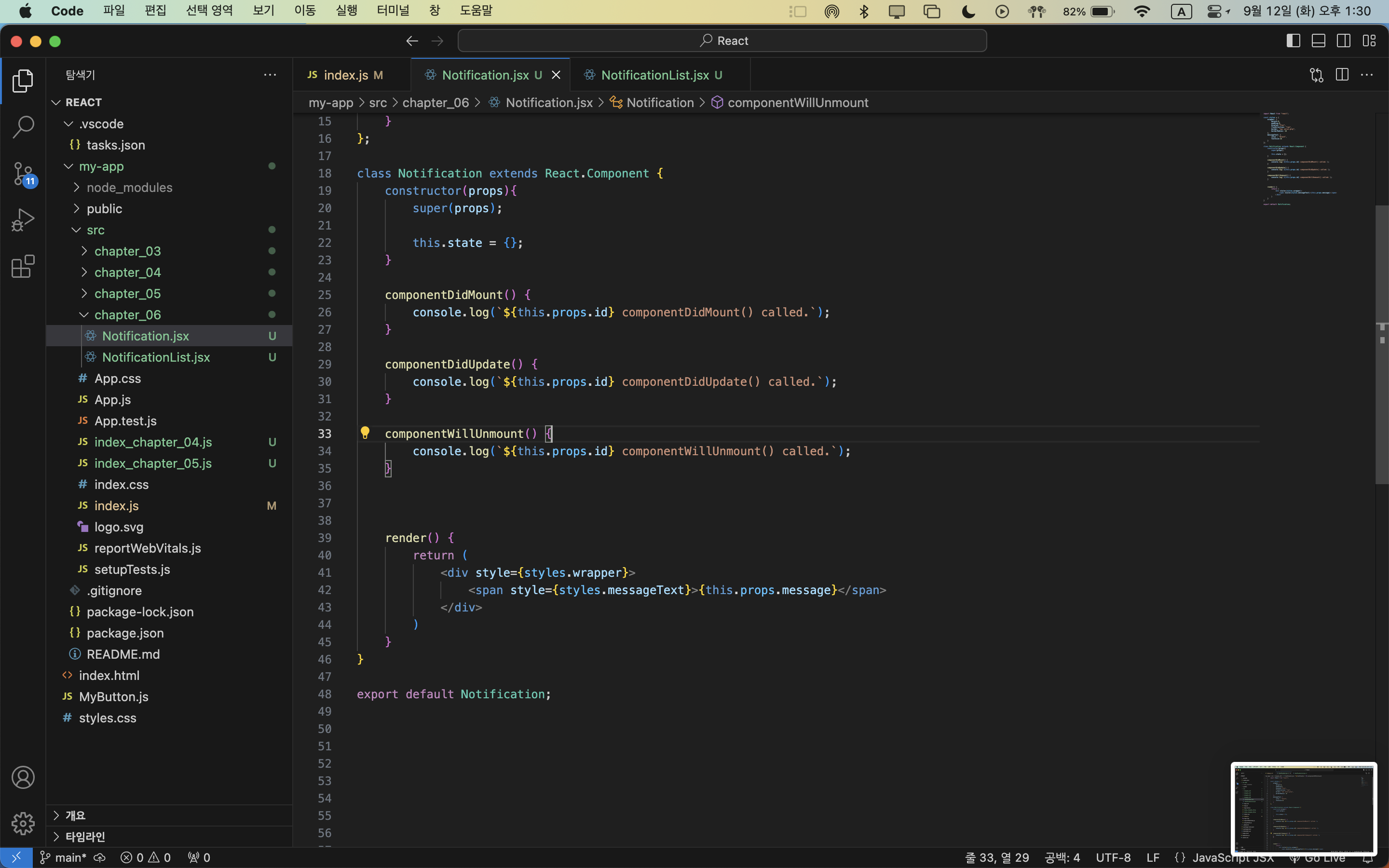Open Source Control view with 11 badge
The width and height of the screenshot is (1389, 868).
click(23, 173)
